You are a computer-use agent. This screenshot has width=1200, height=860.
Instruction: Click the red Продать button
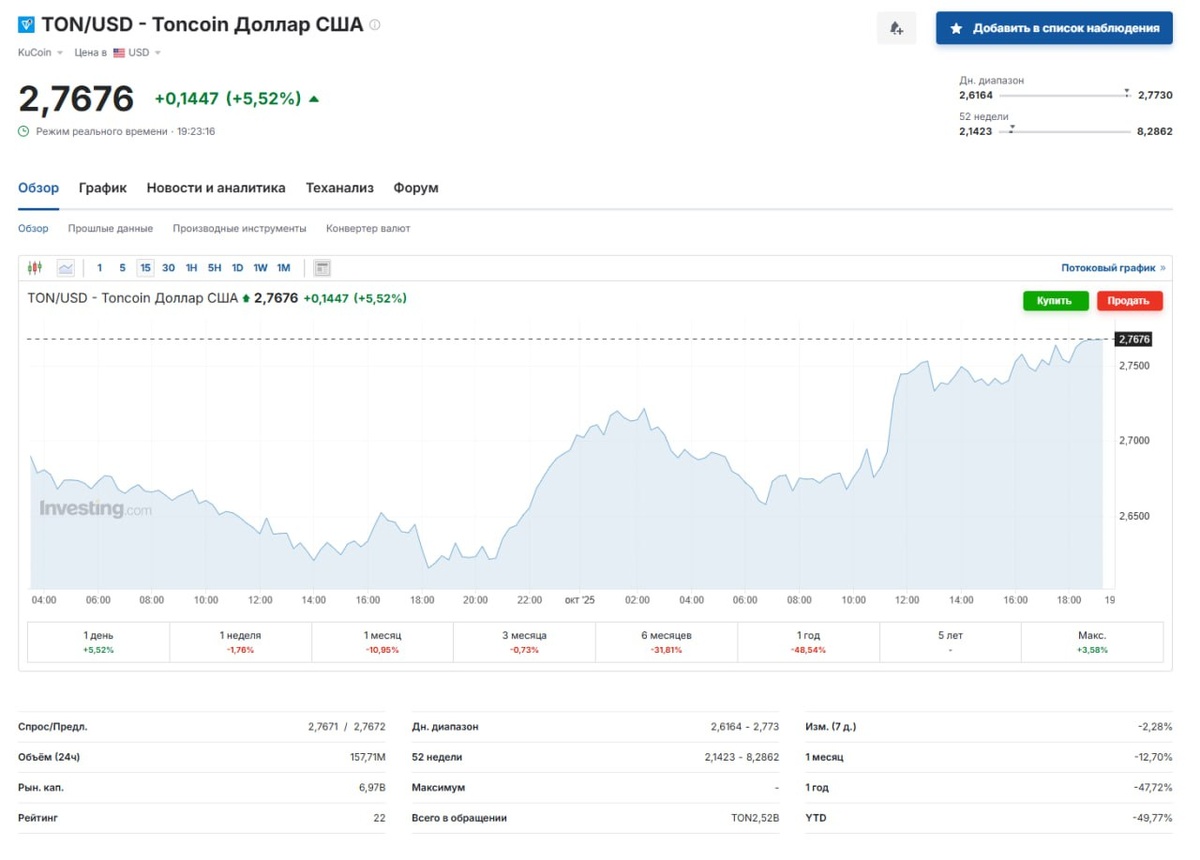pos(1129,300)
